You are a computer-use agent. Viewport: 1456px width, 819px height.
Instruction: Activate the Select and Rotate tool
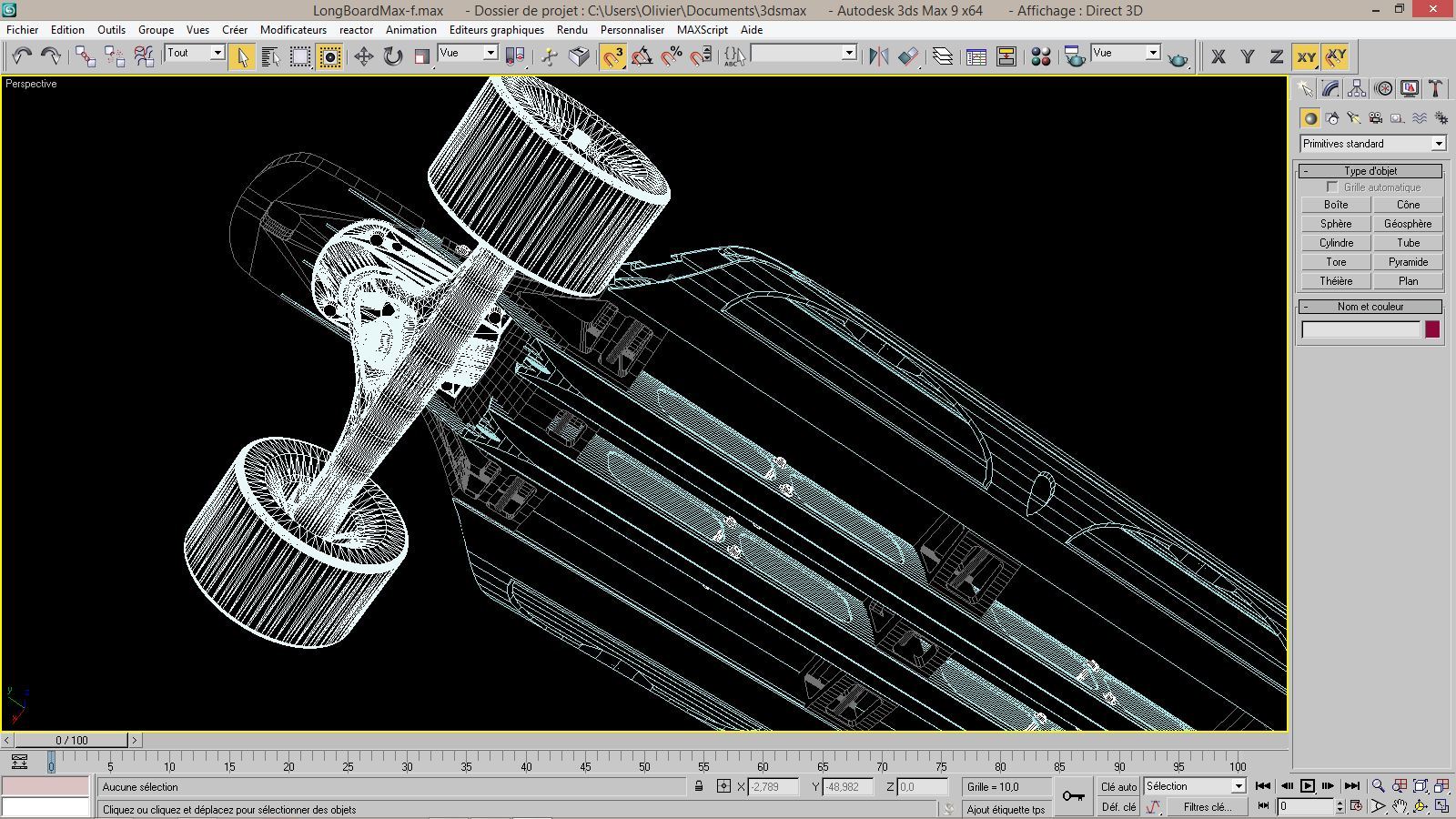tap(391, 56)
